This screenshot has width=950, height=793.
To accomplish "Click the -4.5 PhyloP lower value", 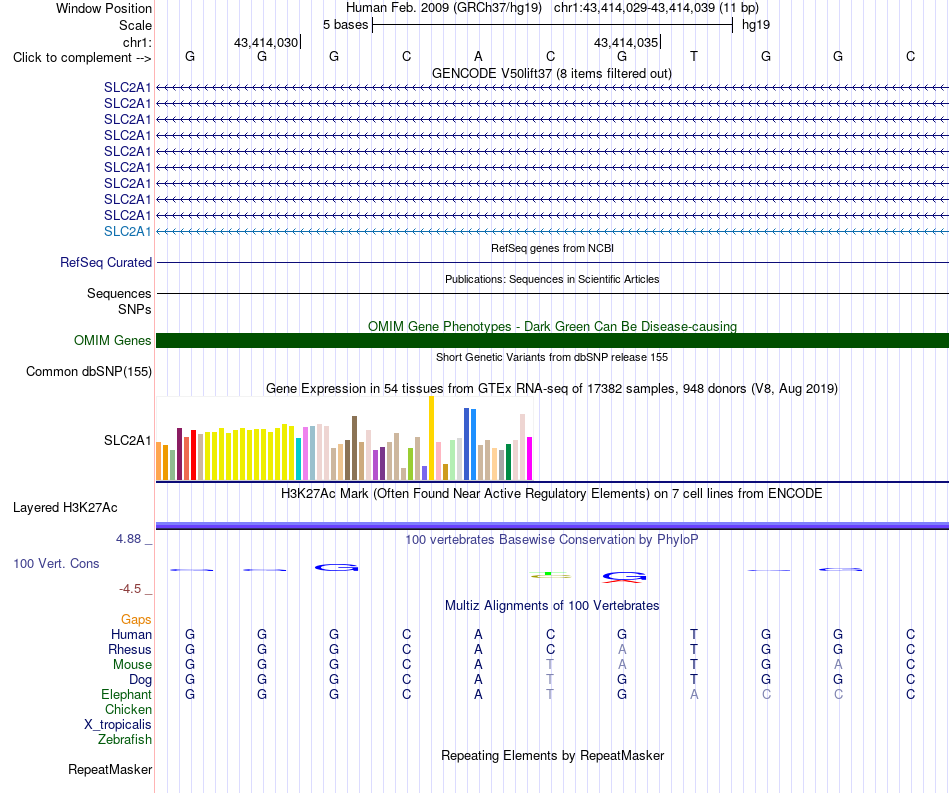I will (130, 589).
